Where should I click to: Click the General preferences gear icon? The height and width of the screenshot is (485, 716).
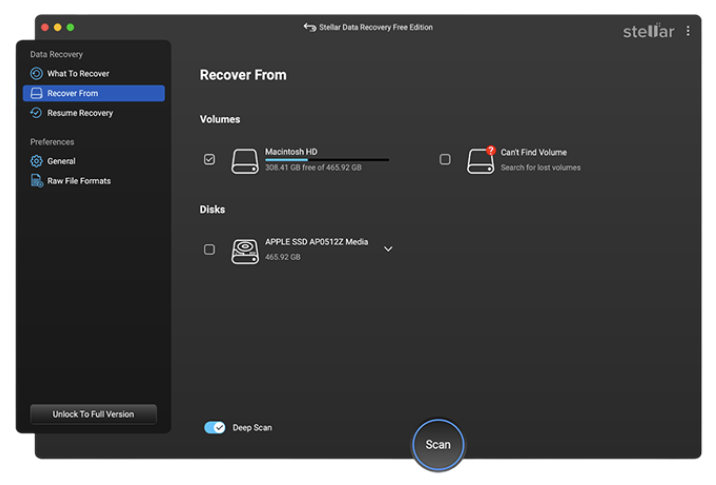tap(37, 161)
